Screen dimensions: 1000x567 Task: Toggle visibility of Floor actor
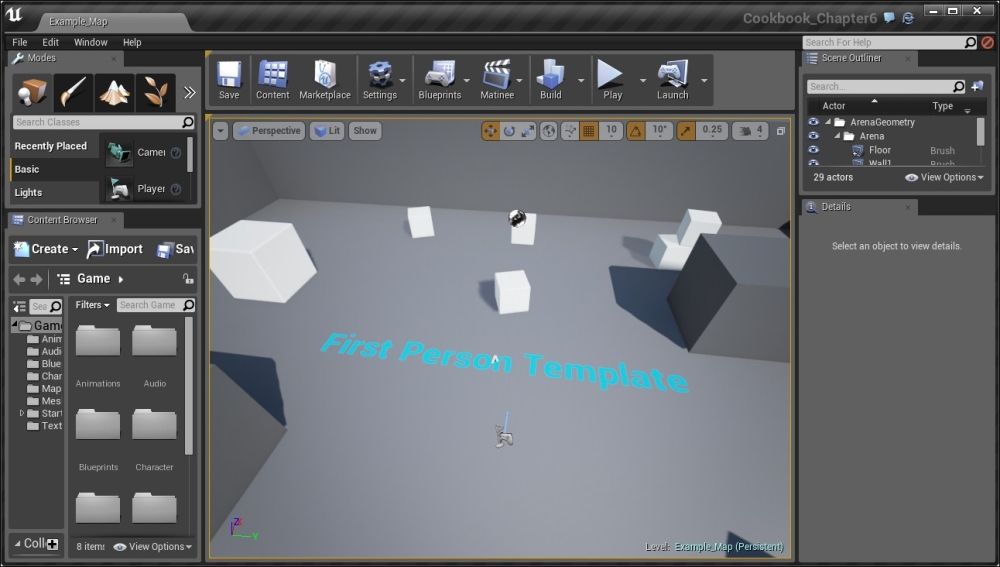[x=813, y=150]
